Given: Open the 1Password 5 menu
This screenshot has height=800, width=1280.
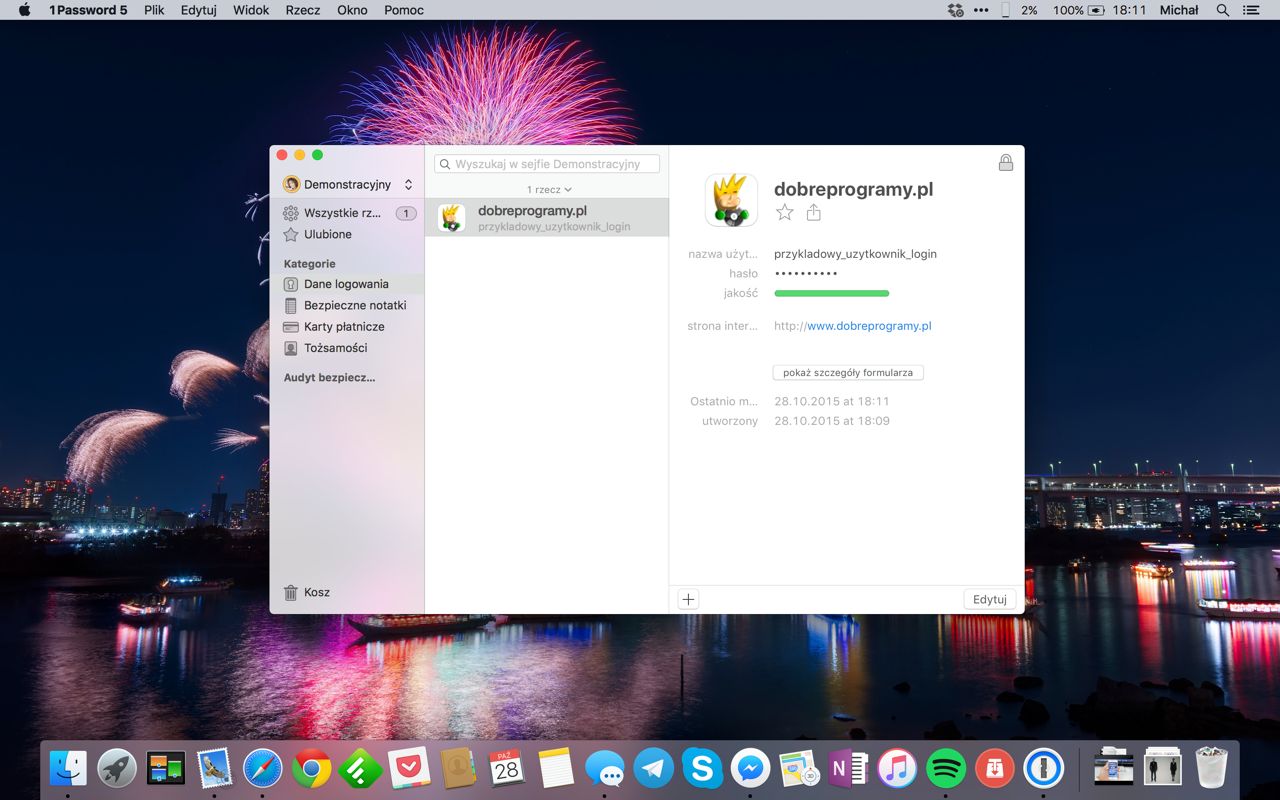Looking at the screenshot, I should (88, 10).
